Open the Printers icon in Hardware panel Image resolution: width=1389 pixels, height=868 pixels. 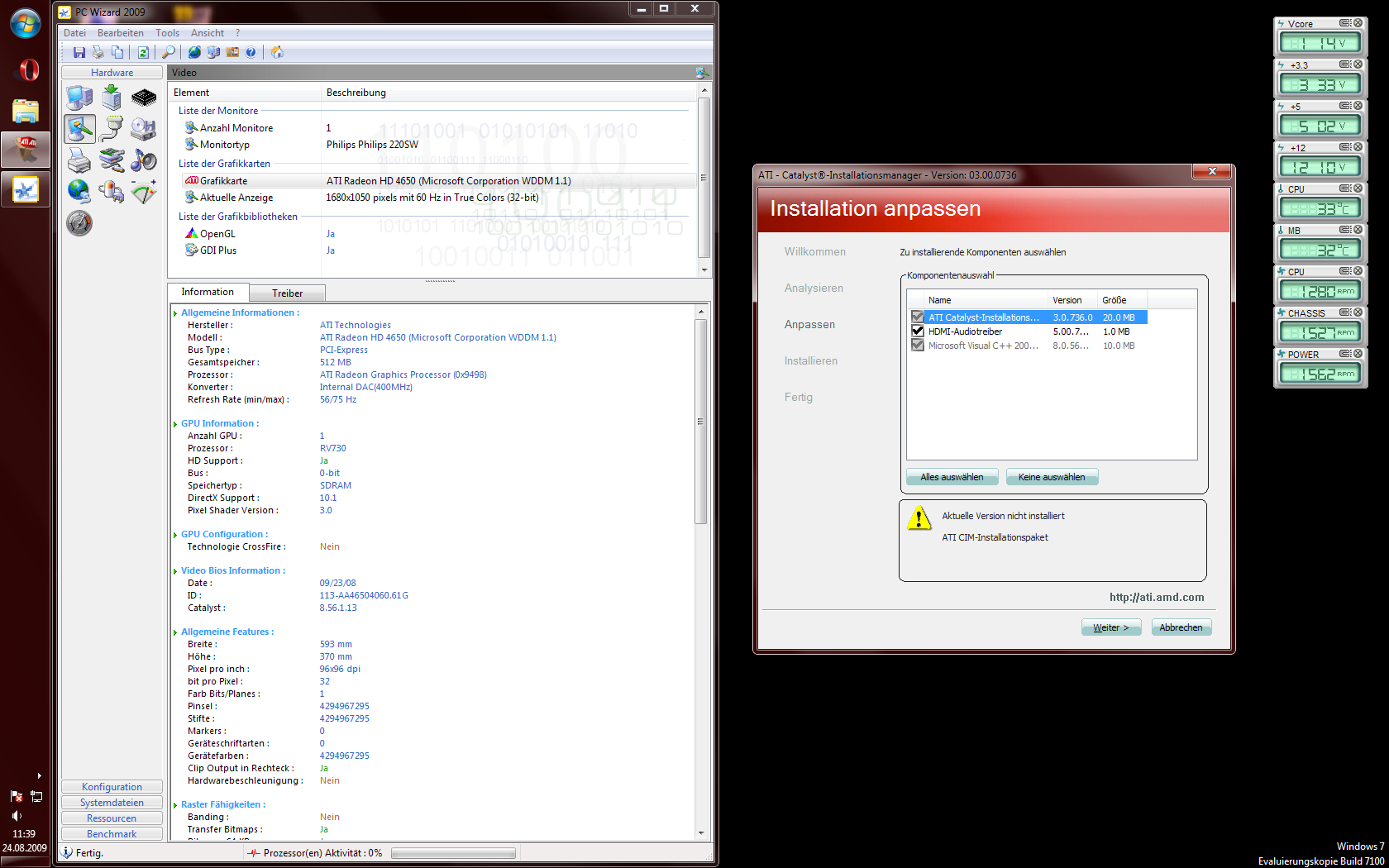click(79, 160)
